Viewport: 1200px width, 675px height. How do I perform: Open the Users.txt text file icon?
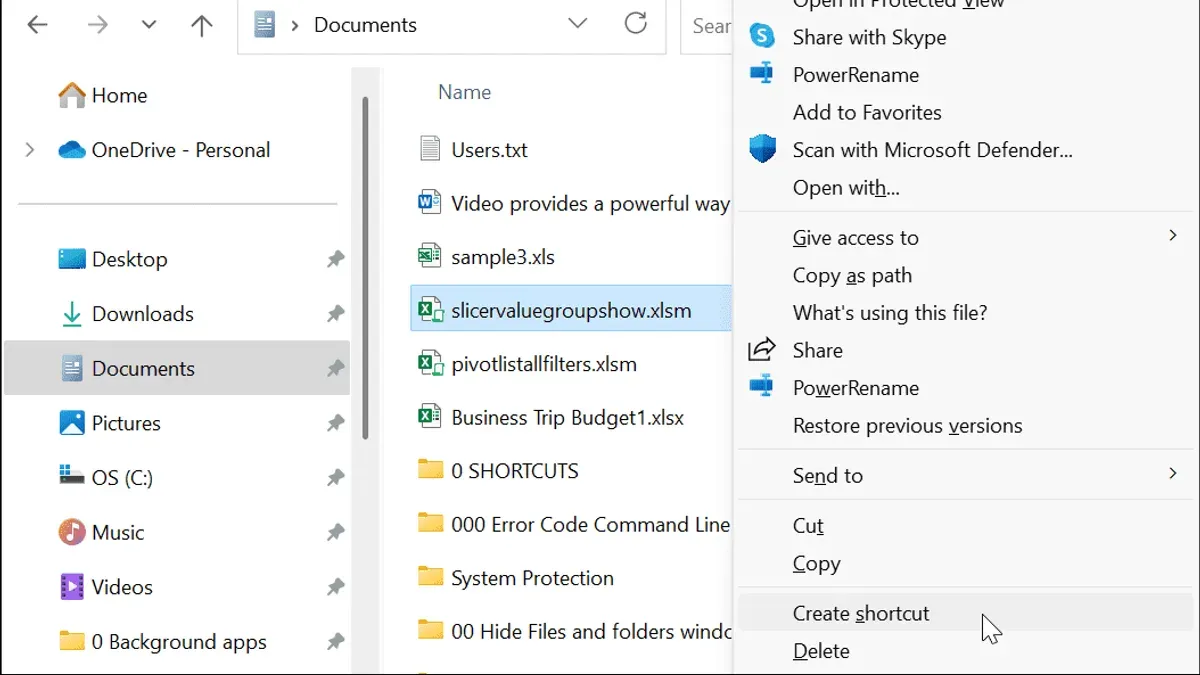(x=430, y=150)
